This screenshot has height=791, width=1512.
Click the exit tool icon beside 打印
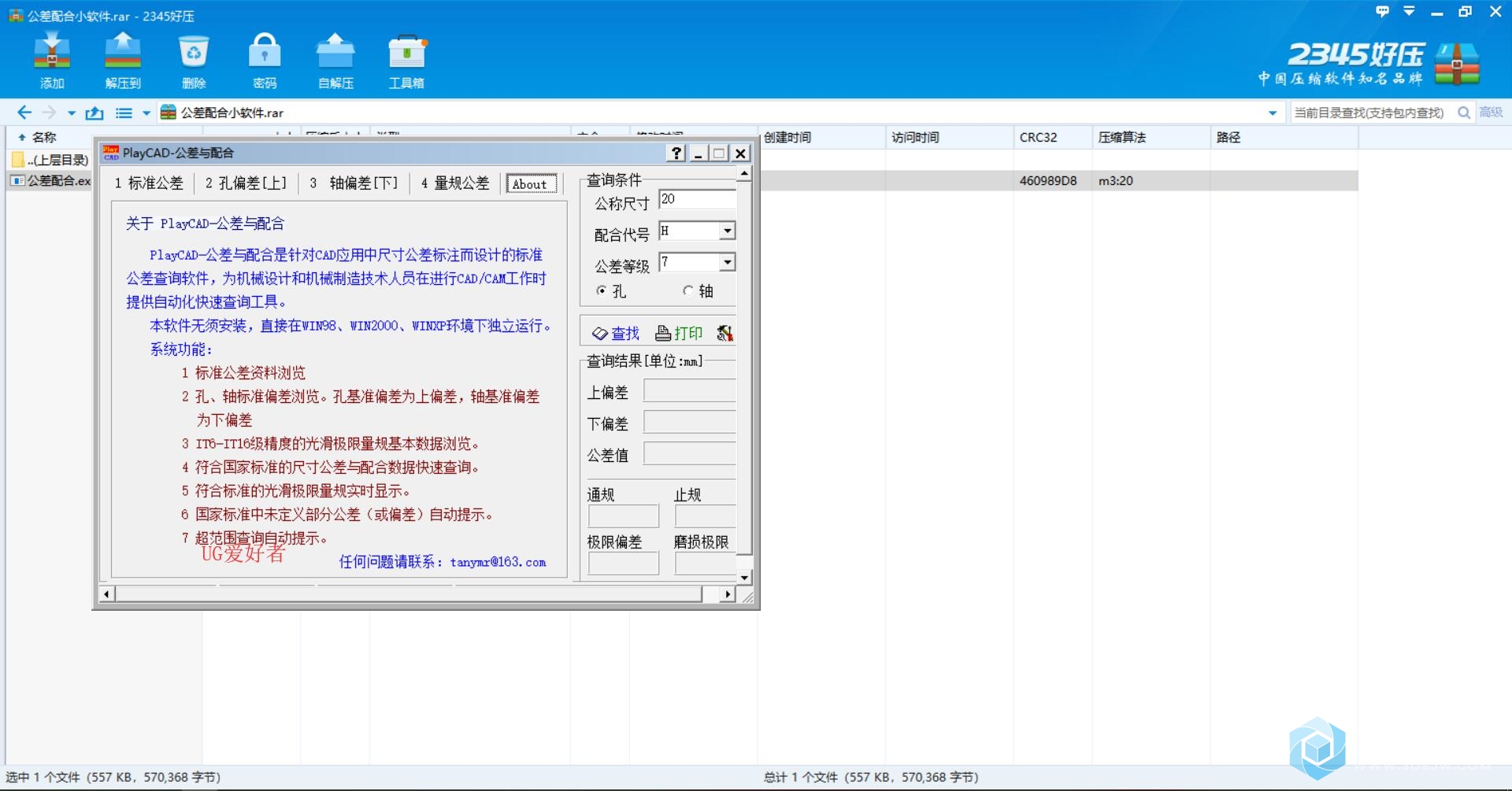pyautogui.click(x=724, y=333)
